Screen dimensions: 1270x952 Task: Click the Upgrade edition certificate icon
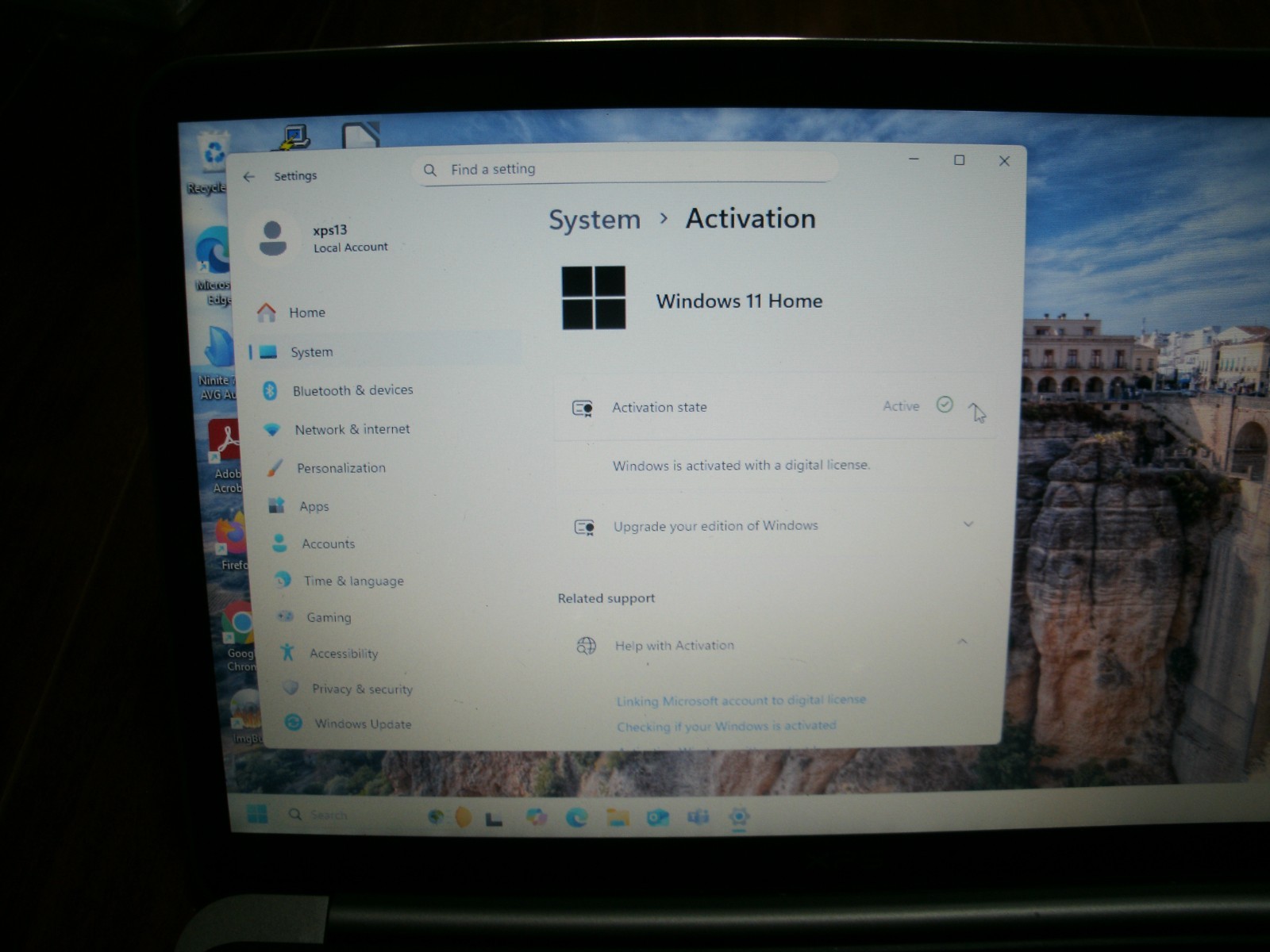[585, 528]
